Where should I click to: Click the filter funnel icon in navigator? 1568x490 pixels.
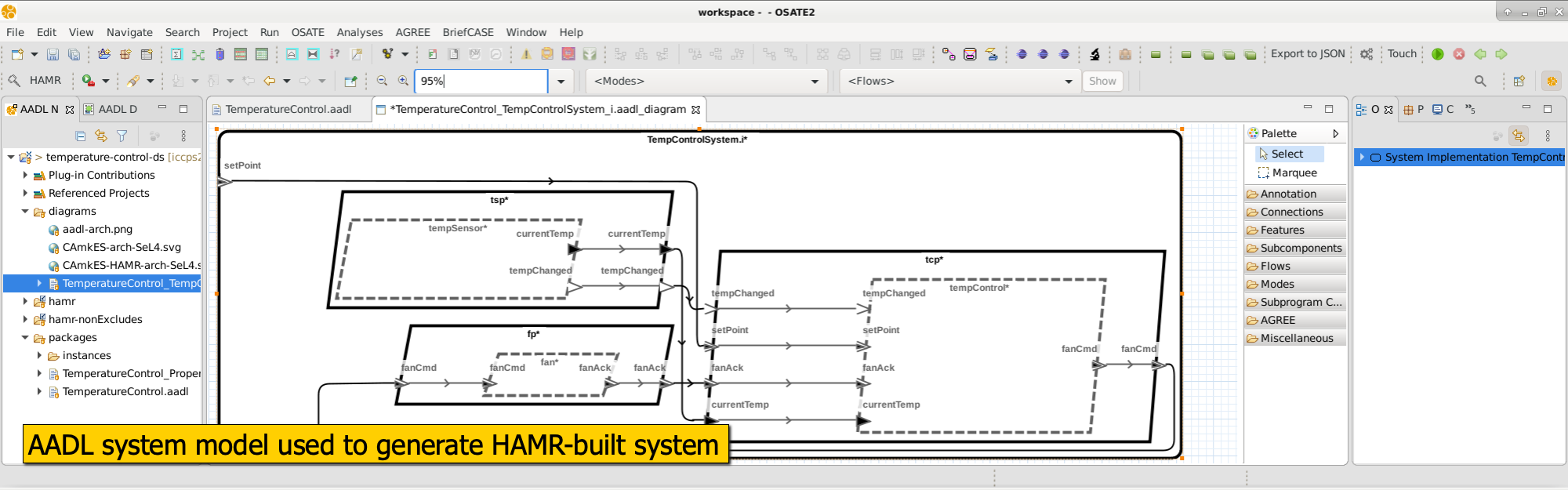pyautogui.click(x=122, y=136)
